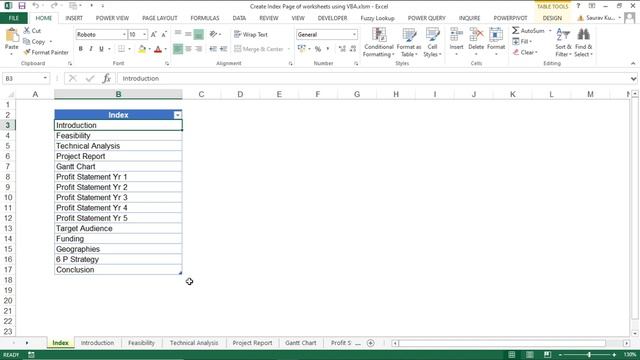Click the Decrease Decimal icon
Screen dimensions: 640x360
pyautogui.click(x=353, y=49)
